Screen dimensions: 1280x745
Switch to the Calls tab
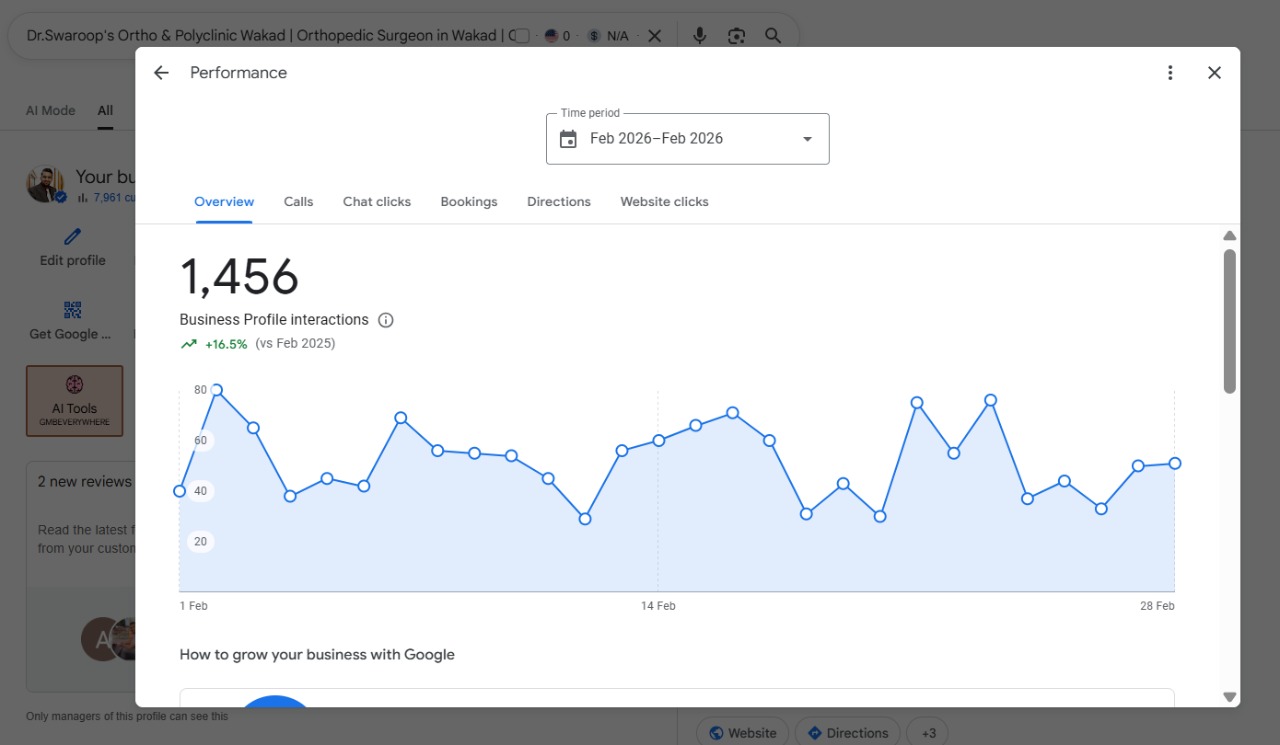(x=298, y=202)
